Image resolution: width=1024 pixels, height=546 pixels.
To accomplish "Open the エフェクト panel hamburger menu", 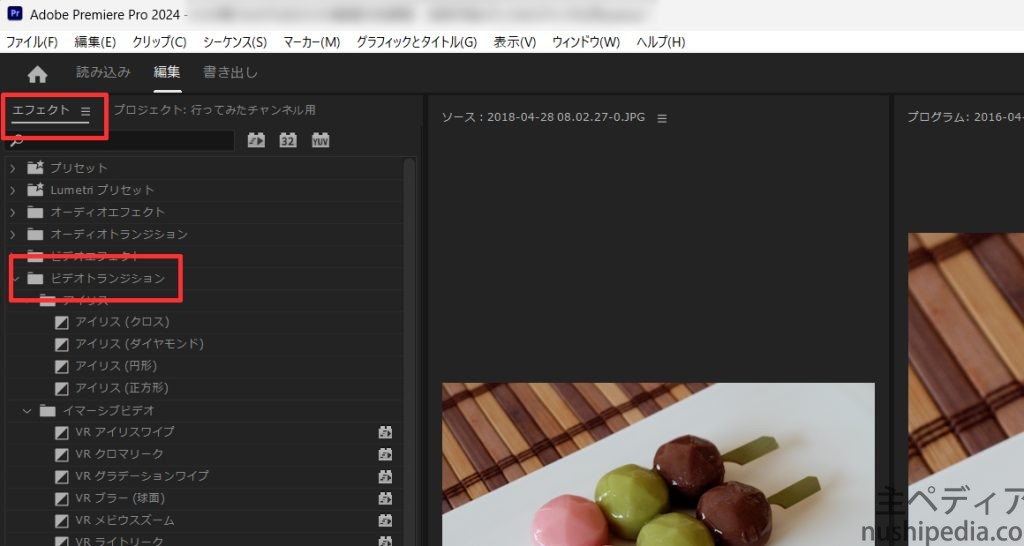I will click(x=86, y=111).
